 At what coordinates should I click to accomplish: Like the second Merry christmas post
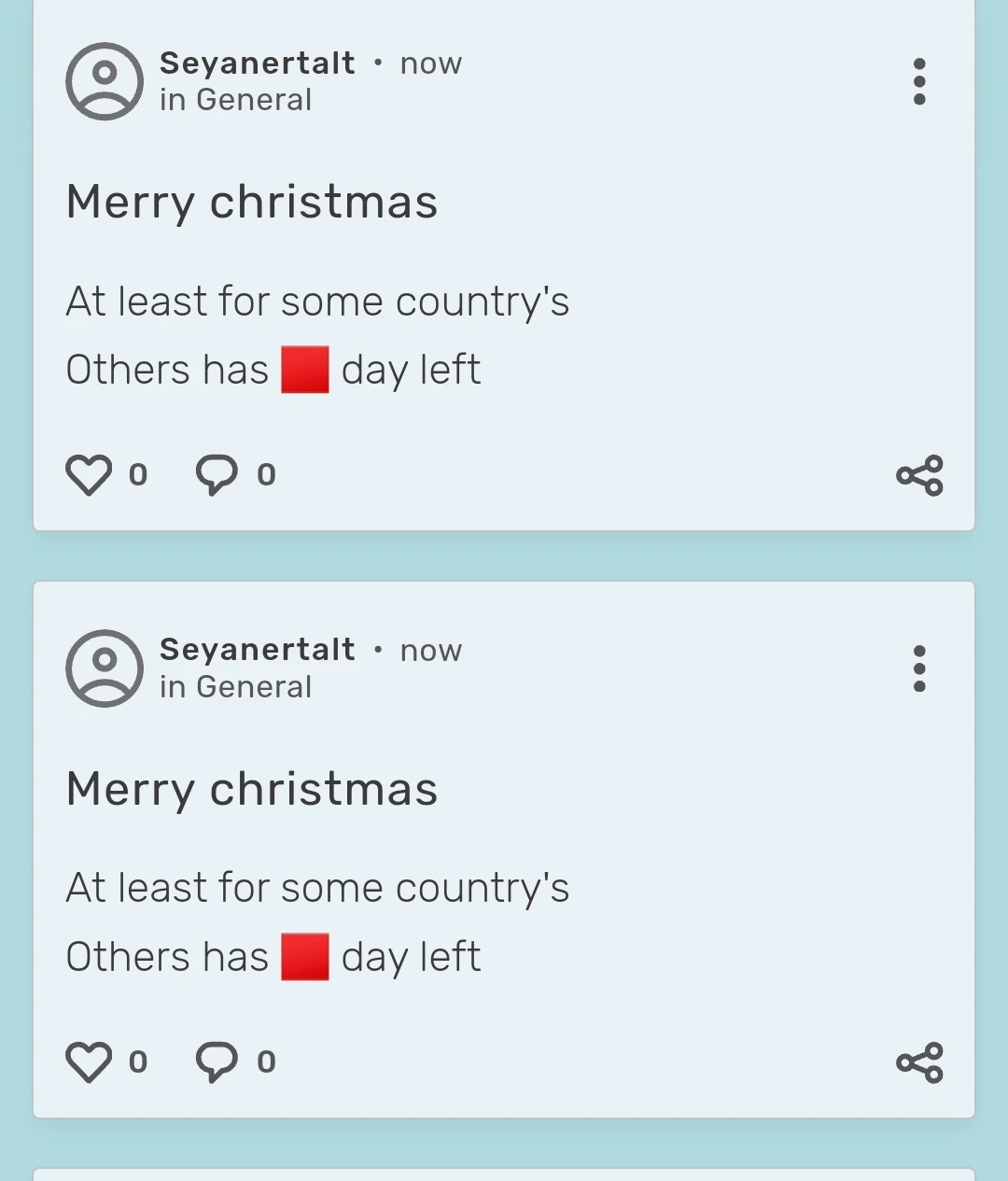(90, 1061)
